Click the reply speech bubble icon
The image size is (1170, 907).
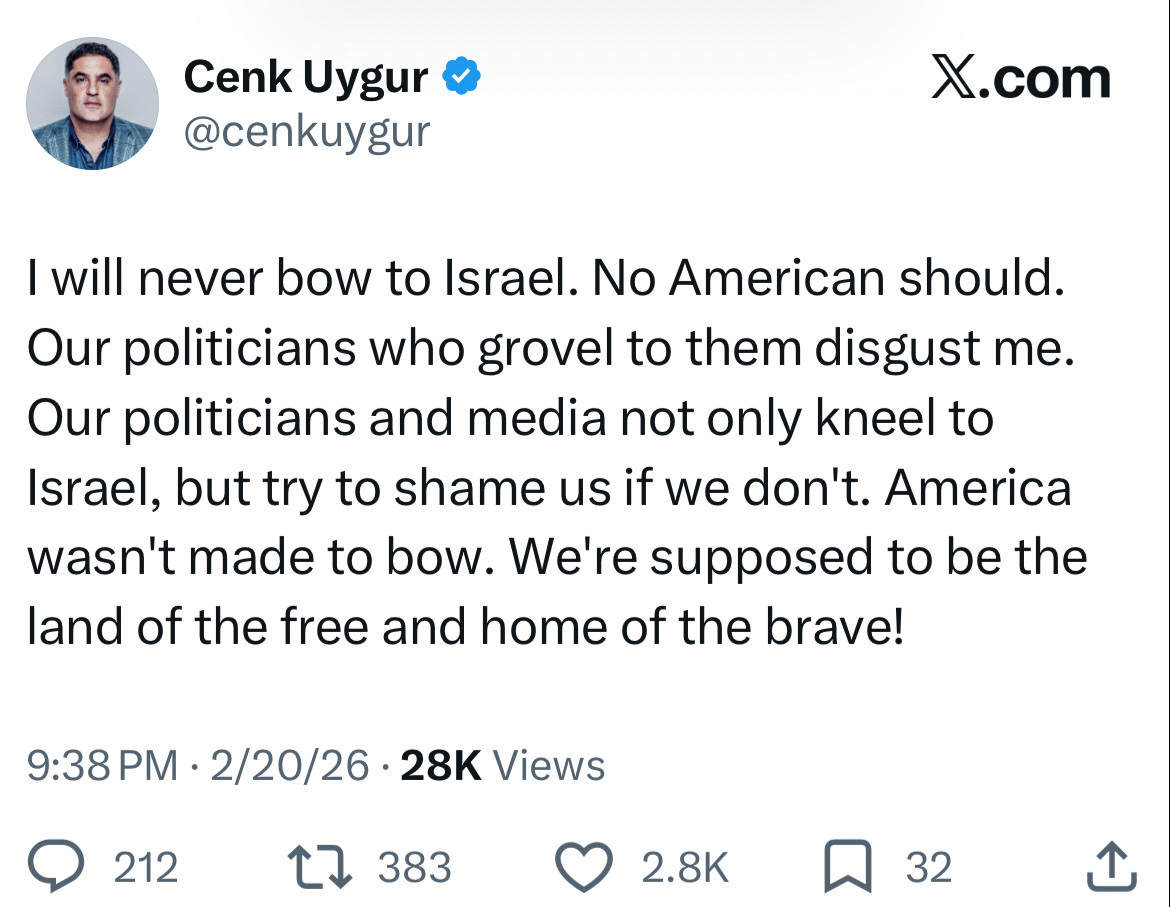click(59, 867)
